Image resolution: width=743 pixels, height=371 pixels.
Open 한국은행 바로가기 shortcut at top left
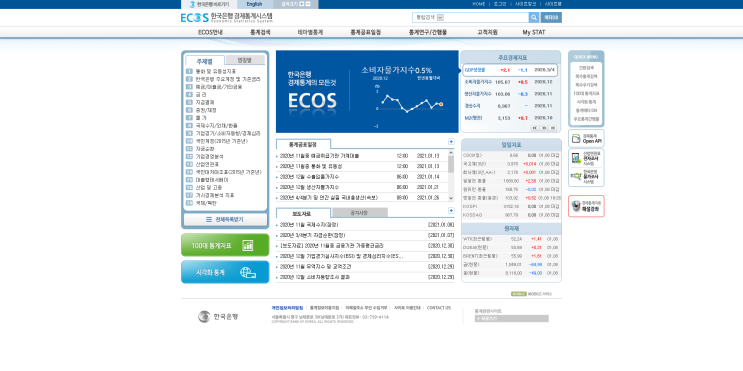[x=209, y=4]
